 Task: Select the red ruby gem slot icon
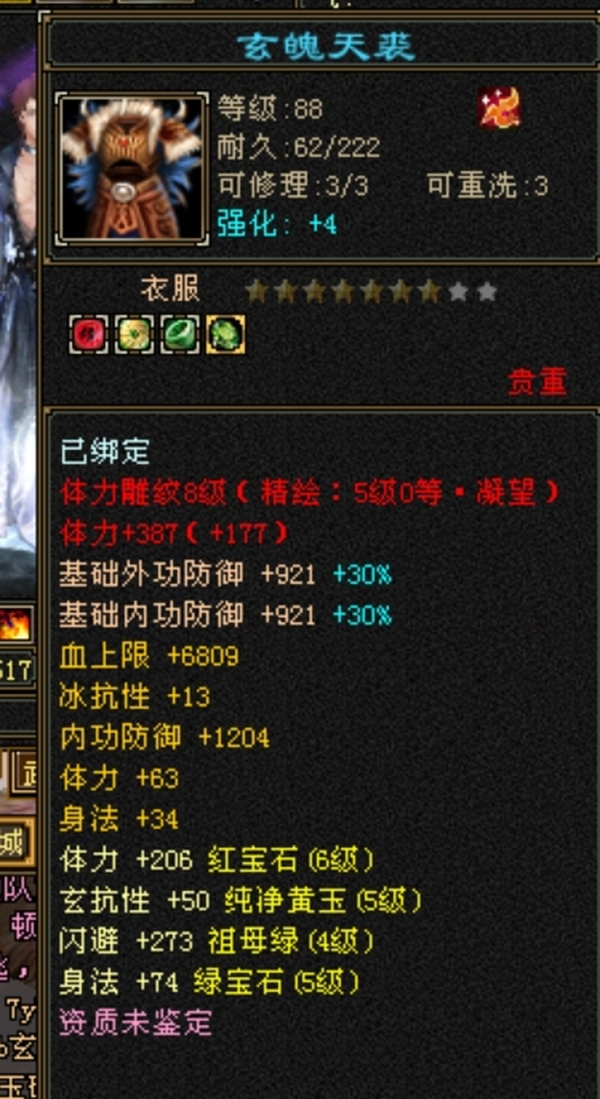88,334
